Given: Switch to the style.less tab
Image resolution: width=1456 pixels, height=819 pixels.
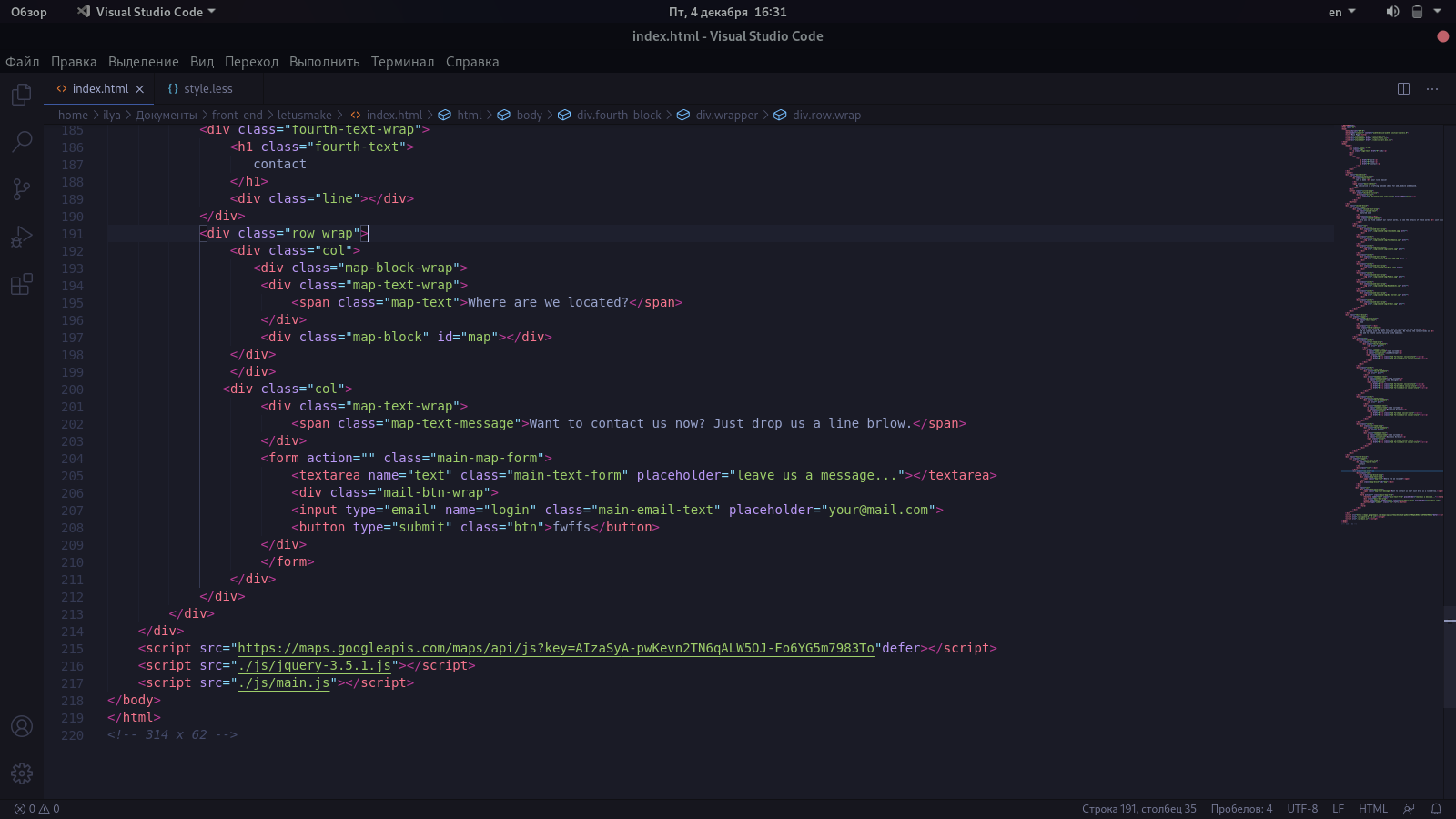Looking at the screenshot, I should [x=208, y=89].
